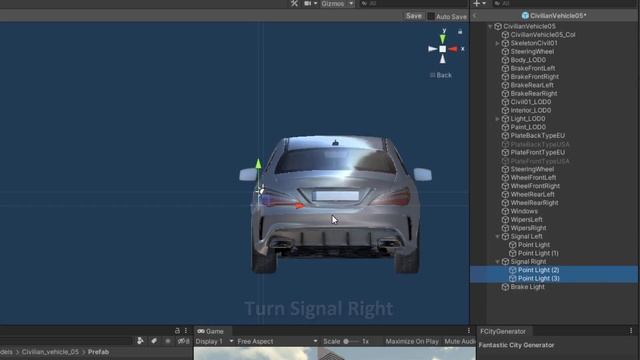640x360 pixels.
Task: Click the Save prefab button
Action: pos(413,16)
